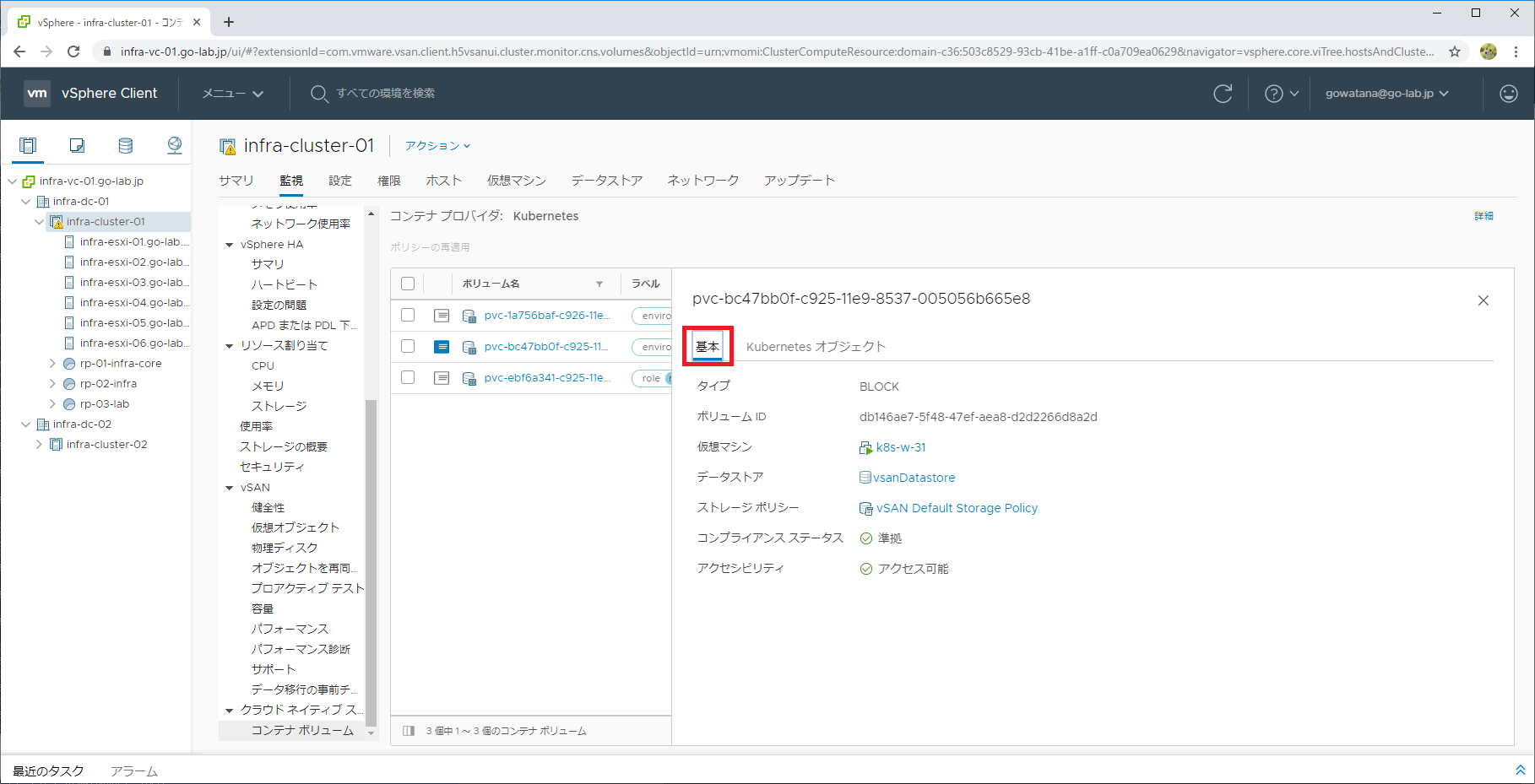Collapse the infra-dc-01 tree node
This screenshot has width=1535, height=784.
point(25,202)
